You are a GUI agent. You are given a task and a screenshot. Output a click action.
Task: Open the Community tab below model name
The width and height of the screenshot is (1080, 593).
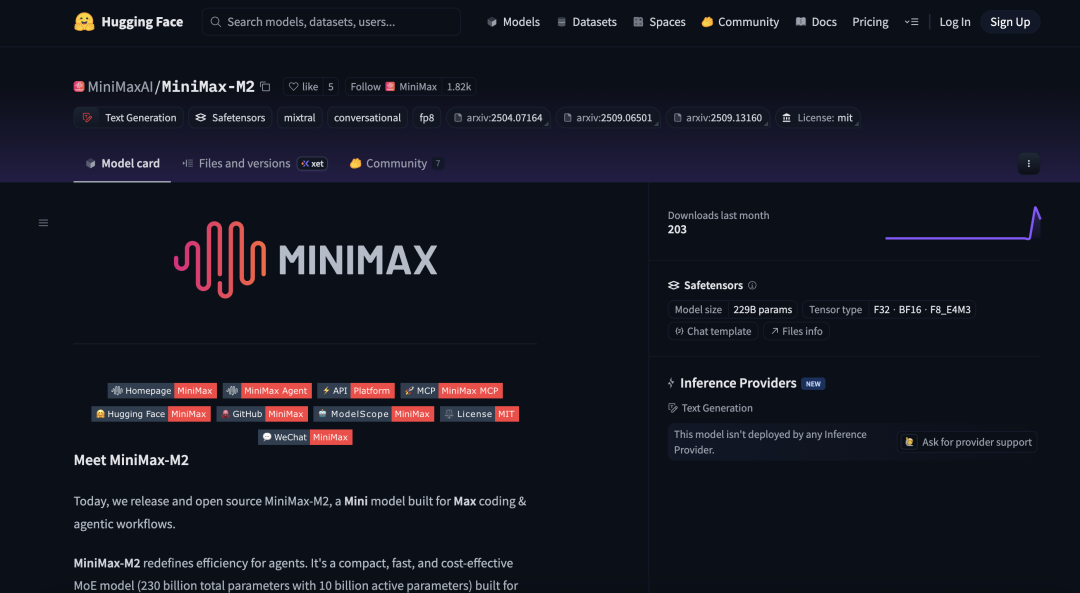click(x=396, y=164)
